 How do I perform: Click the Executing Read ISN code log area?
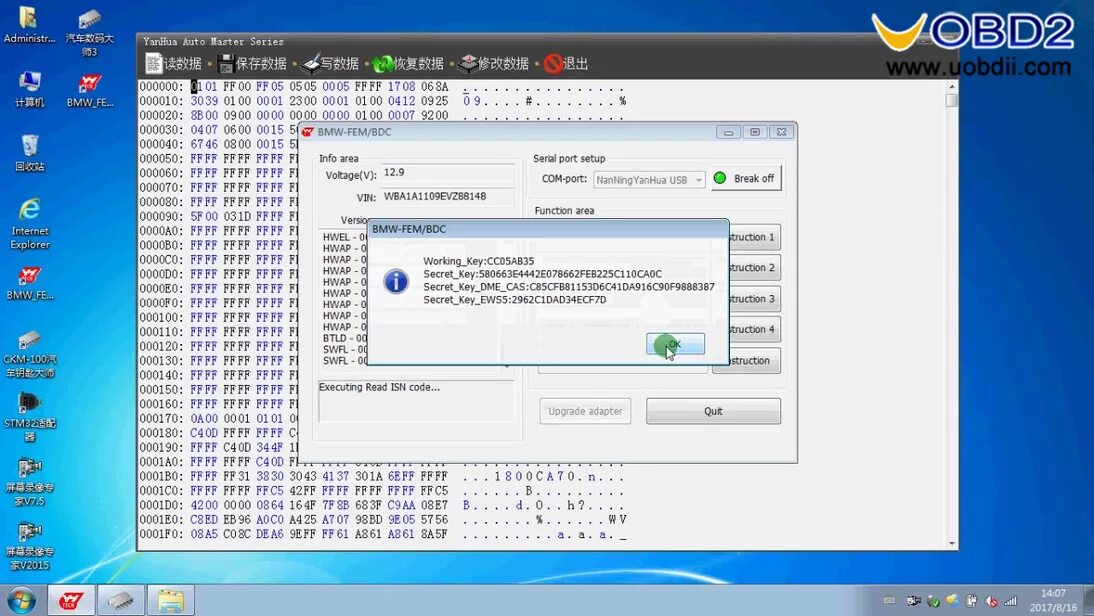pyautogui.click(x=416, y=400)
